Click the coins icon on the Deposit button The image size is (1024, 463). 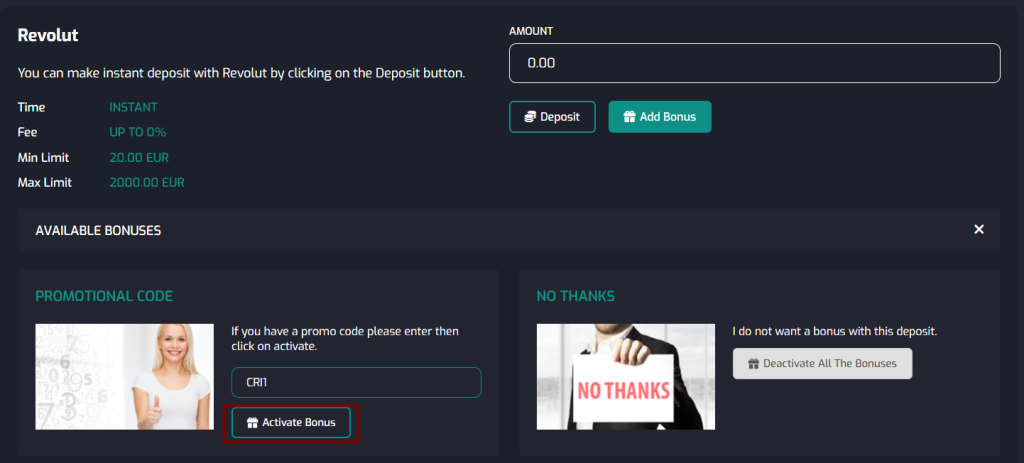[530, 117]
